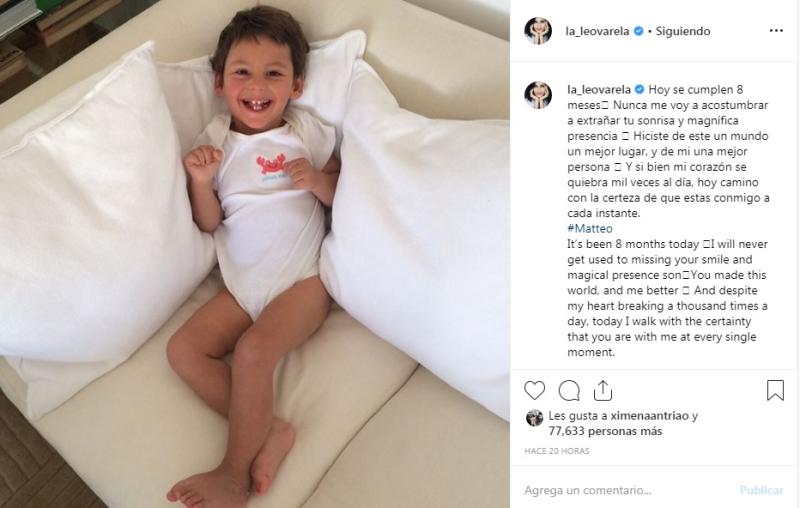
Task: Click the verified badge in the header
Action: click(638, 31)
